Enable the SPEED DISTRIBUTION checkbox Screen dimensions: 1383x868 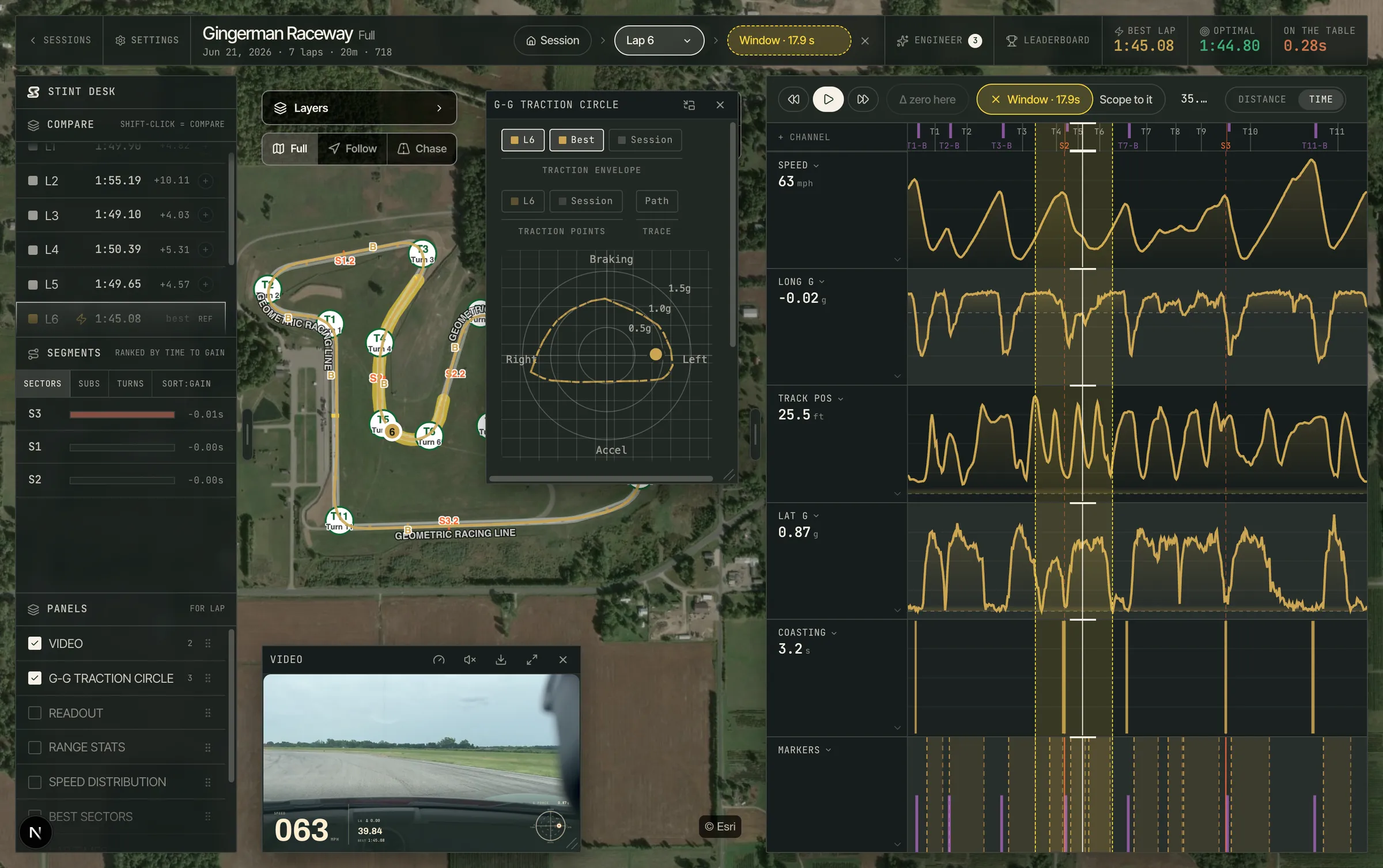pos(35,782)
